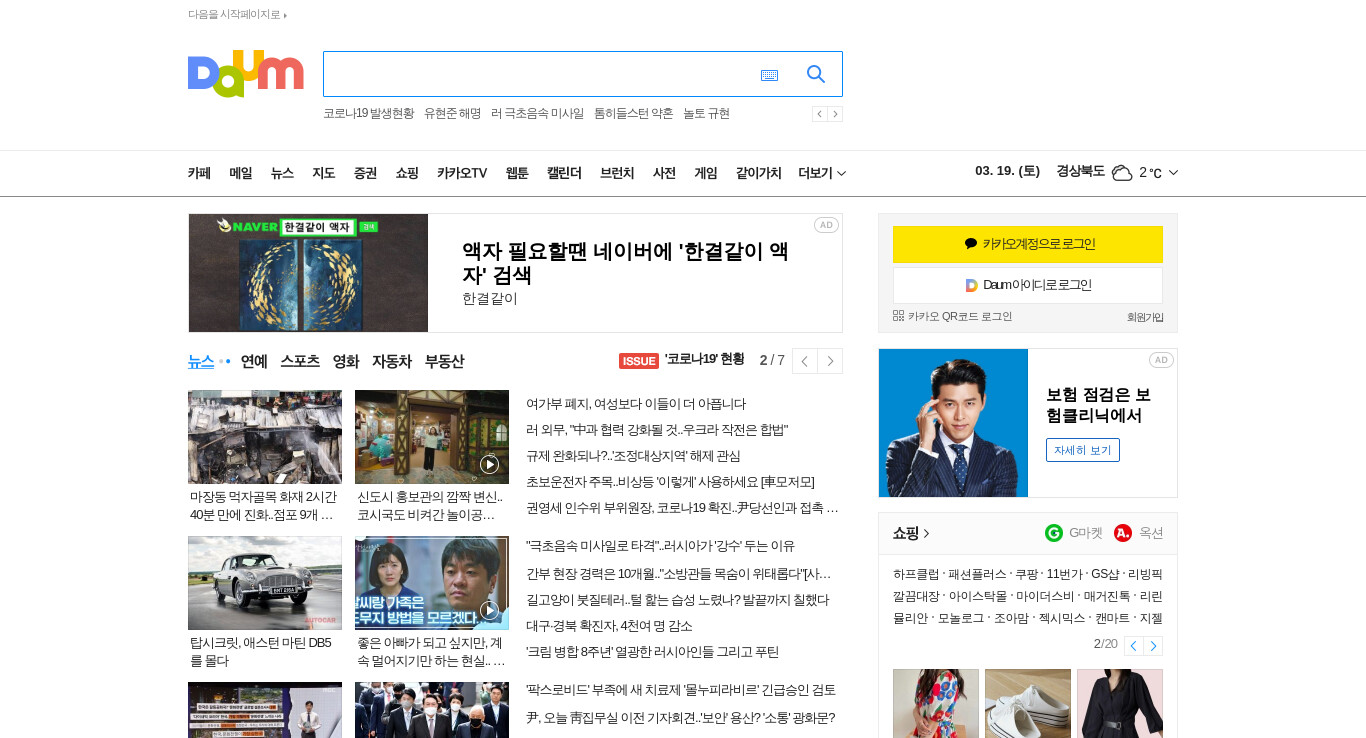Expand the 더보기 menu

coord(822,173)
